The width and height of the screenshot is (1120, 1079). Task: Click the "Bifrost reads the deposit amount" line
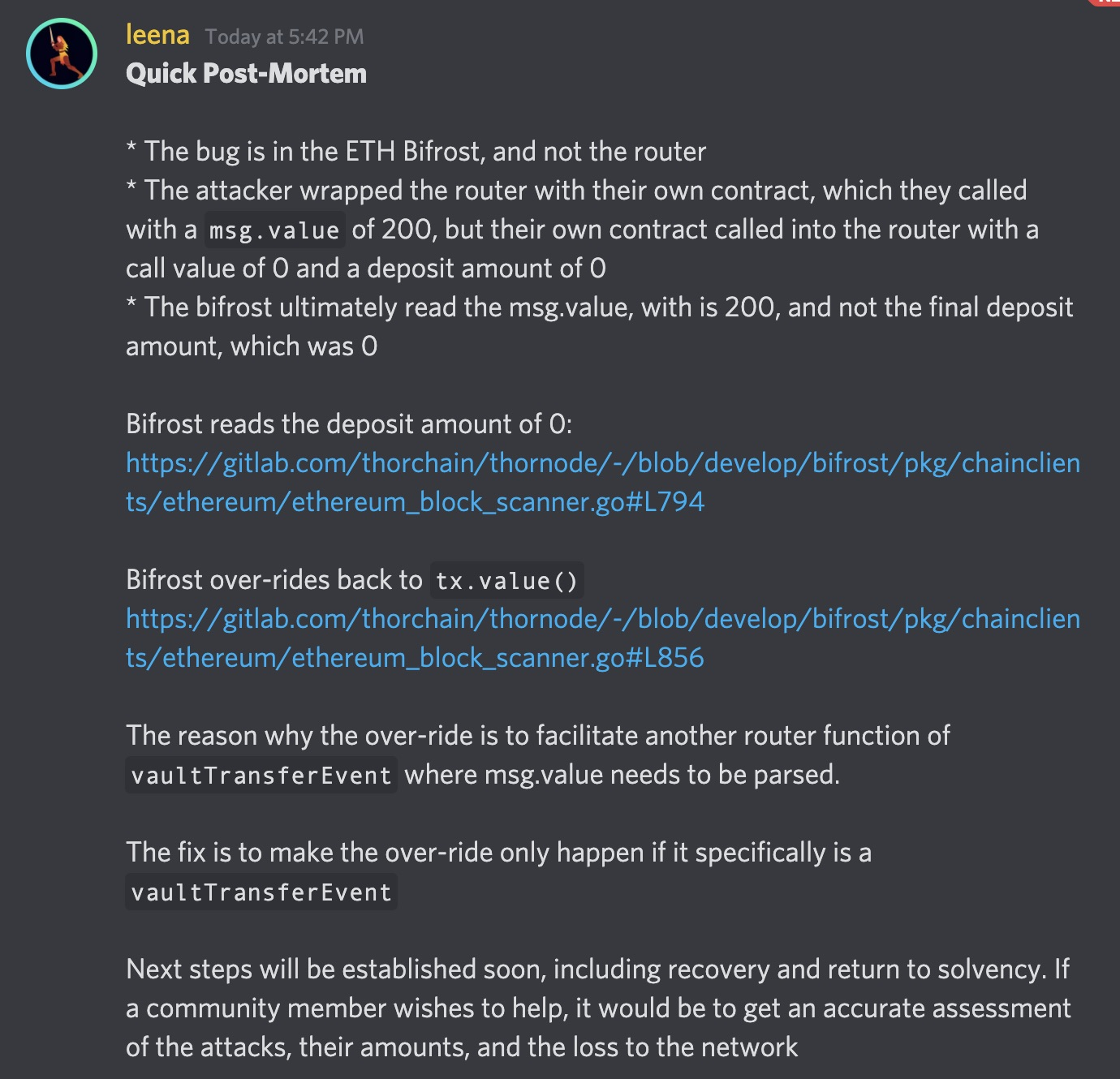click(x=349, y=424)
